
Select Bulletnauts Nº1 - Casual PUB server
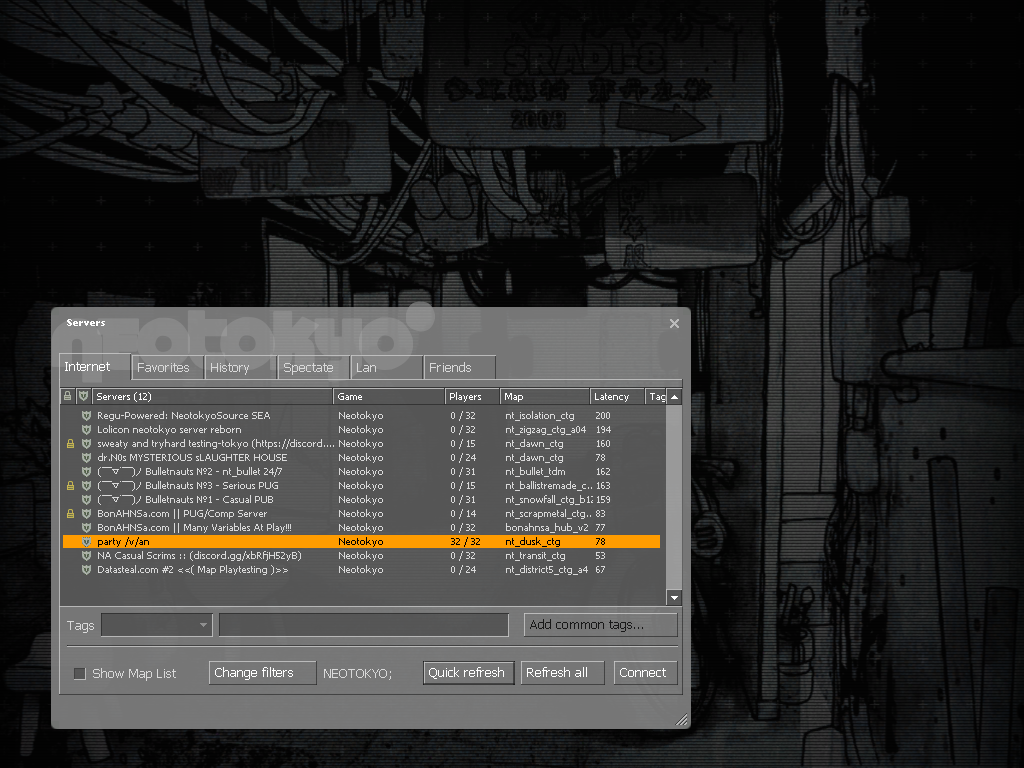coord(185,500)
